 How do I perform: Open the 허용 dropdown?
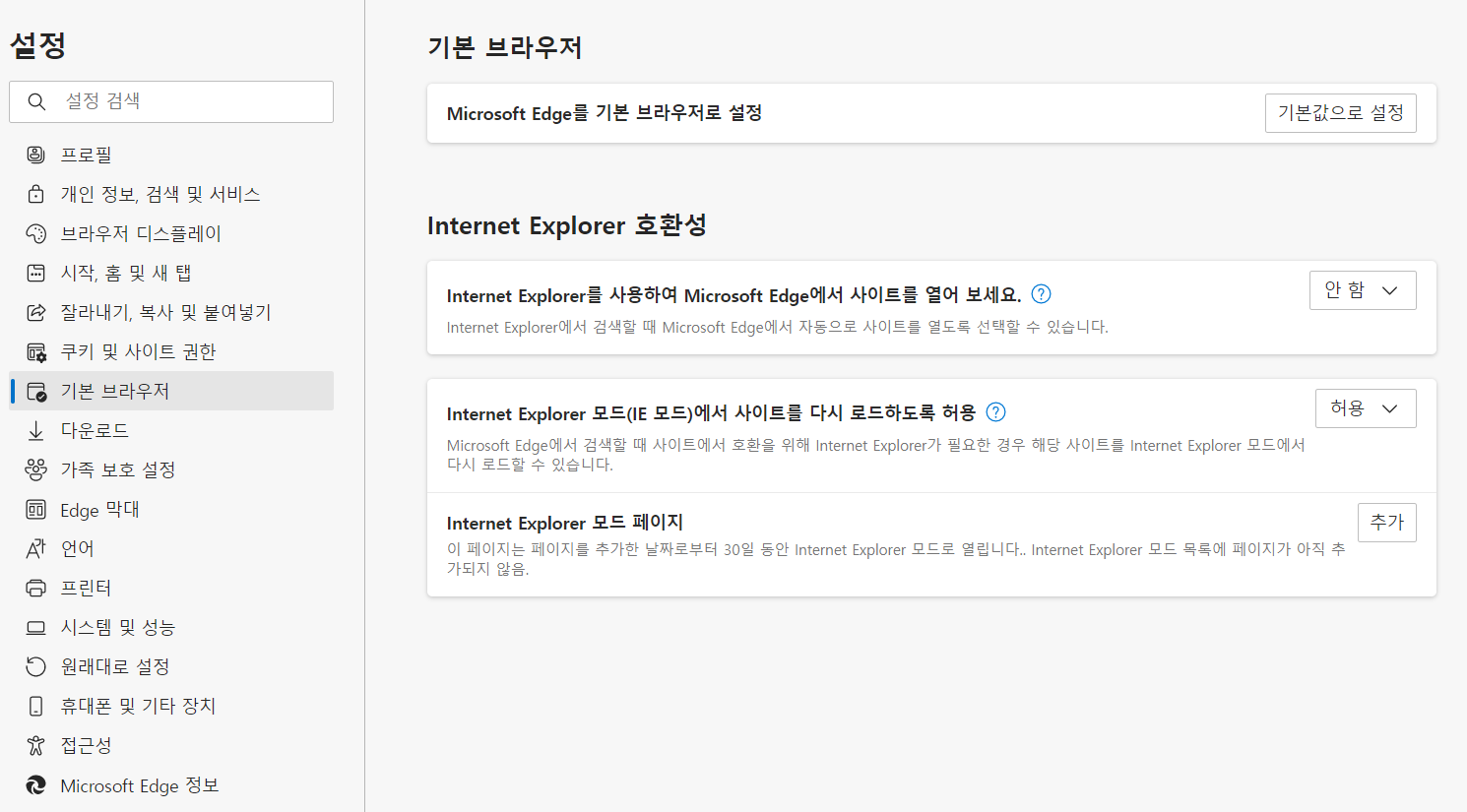click(x=1366, y=407)
